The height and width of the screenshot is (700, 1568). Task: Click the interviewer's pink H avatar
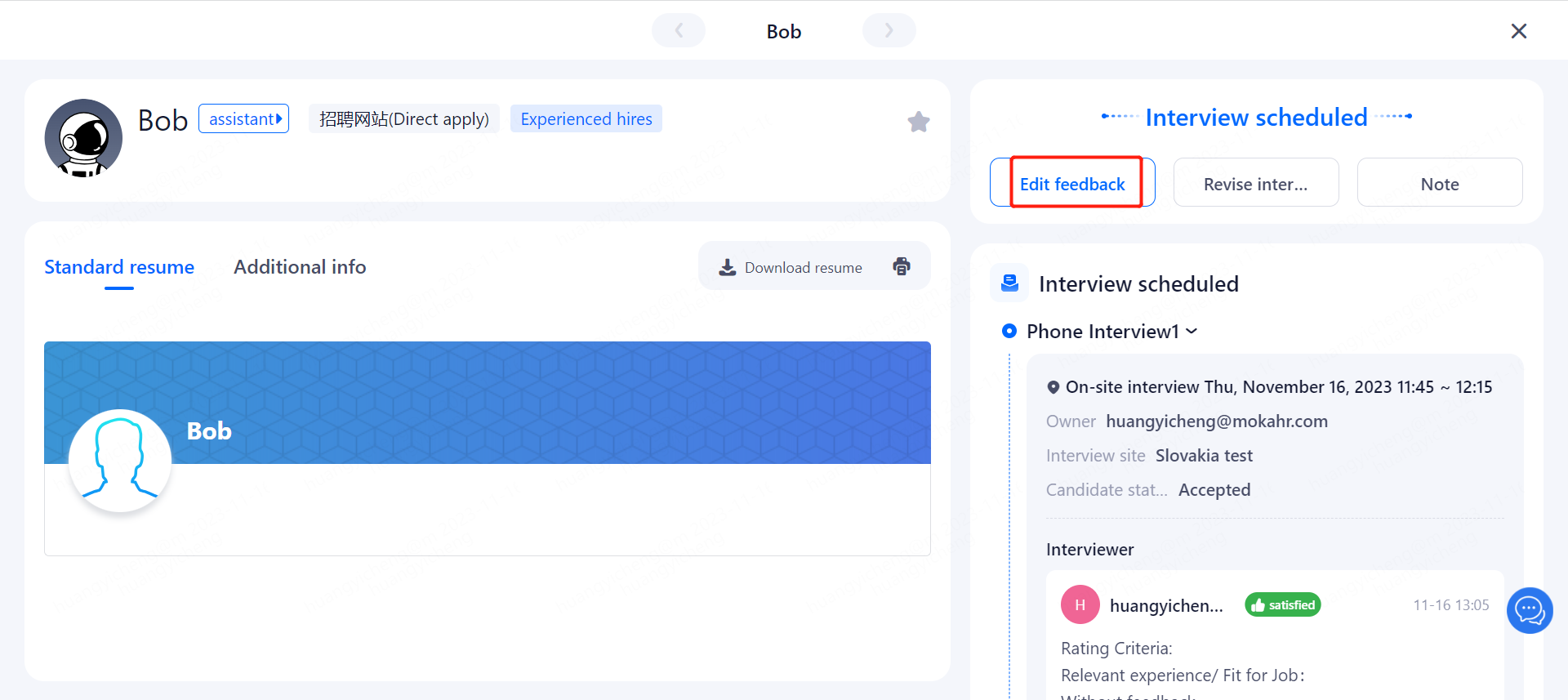pyautogui.click(x=1080, y=605)
